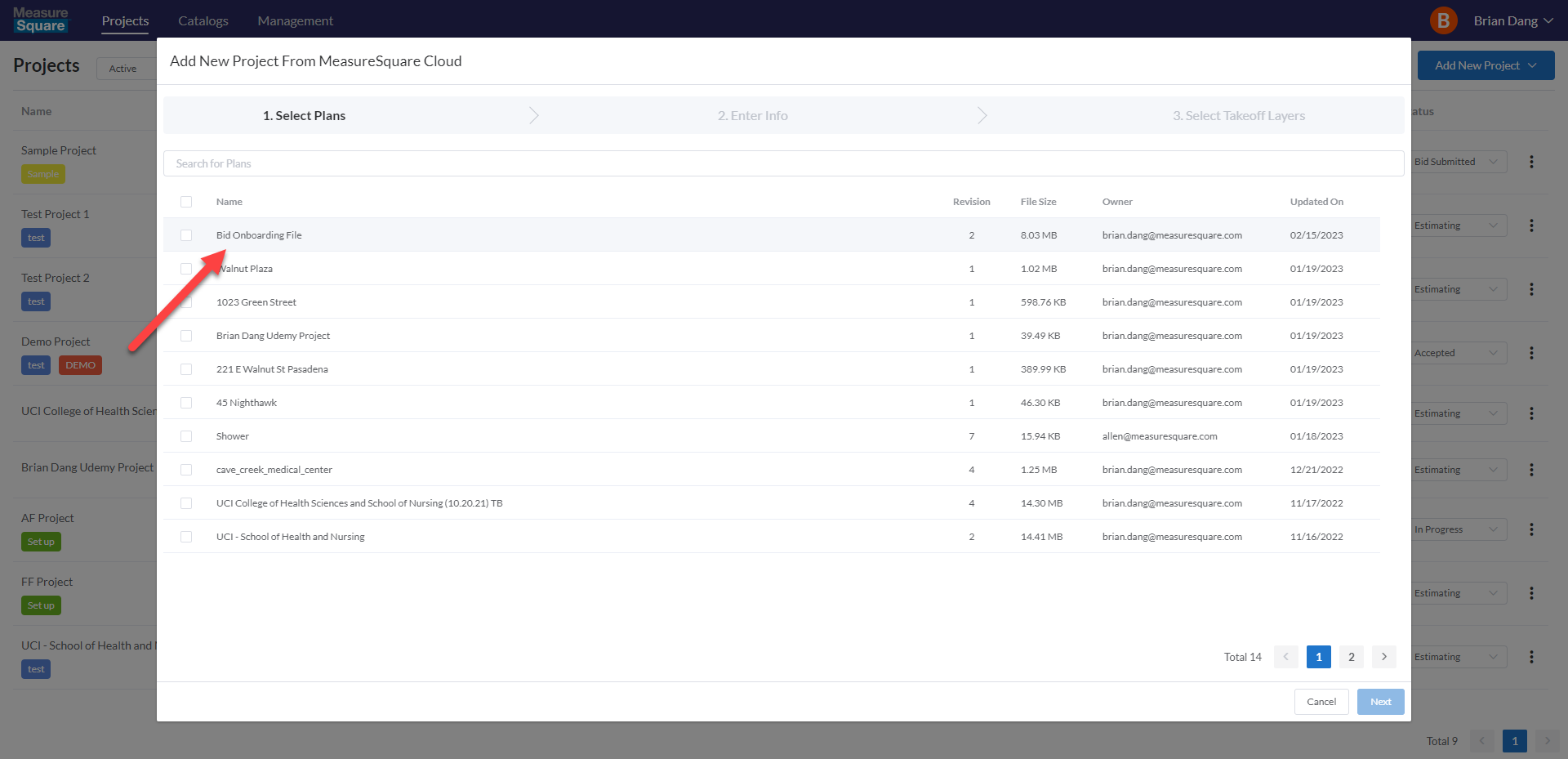This screenshot has height=759, width=1568.
Task: Open Test Project 1 in background list
Action: coord(56,214)
